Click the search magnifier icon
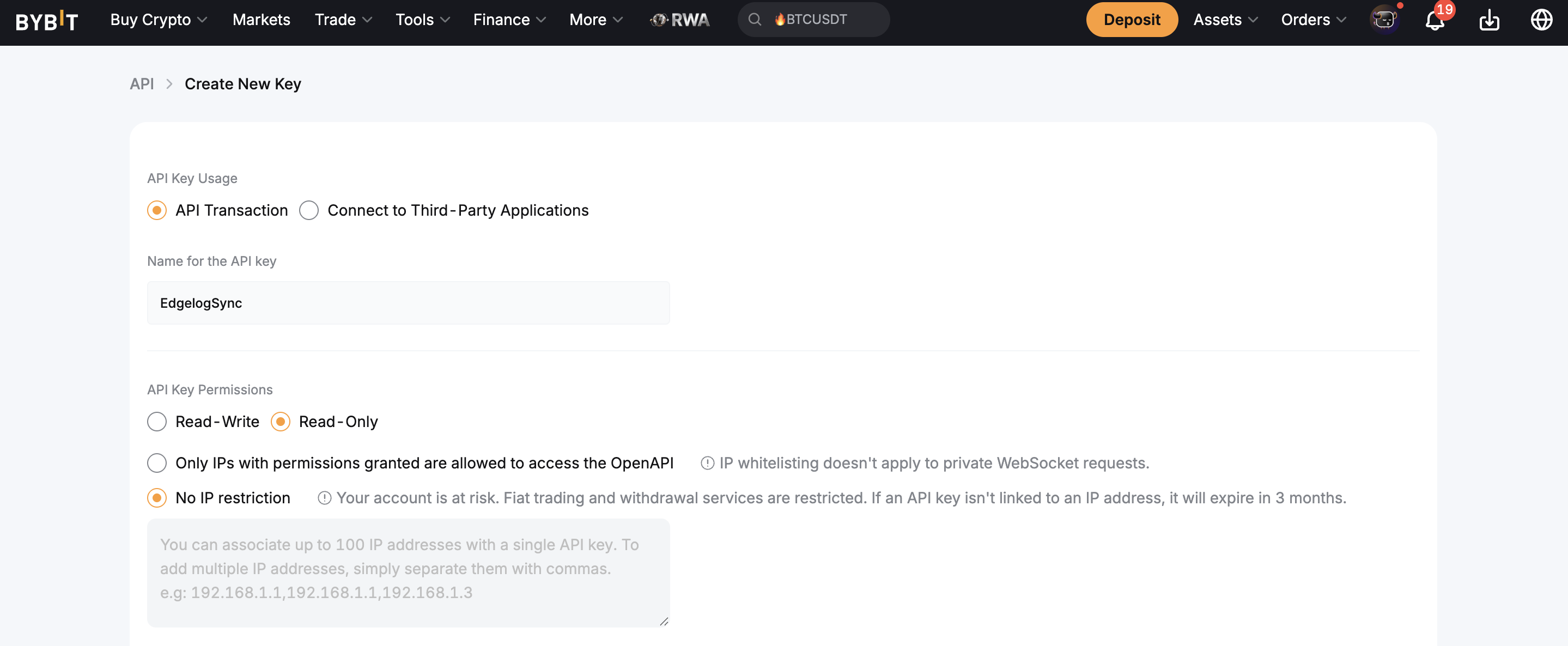The height and width of the screenshot is (646, 1568). (754, 20)
